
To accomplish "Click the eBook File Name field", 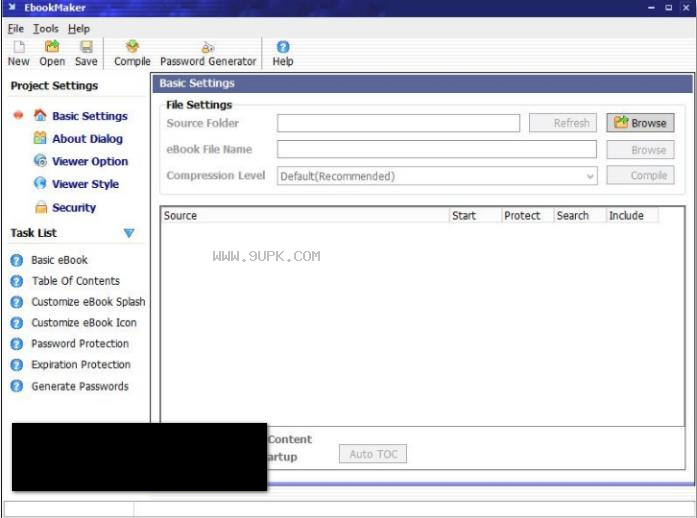I will pyautogui.click(x=437, y=149).
